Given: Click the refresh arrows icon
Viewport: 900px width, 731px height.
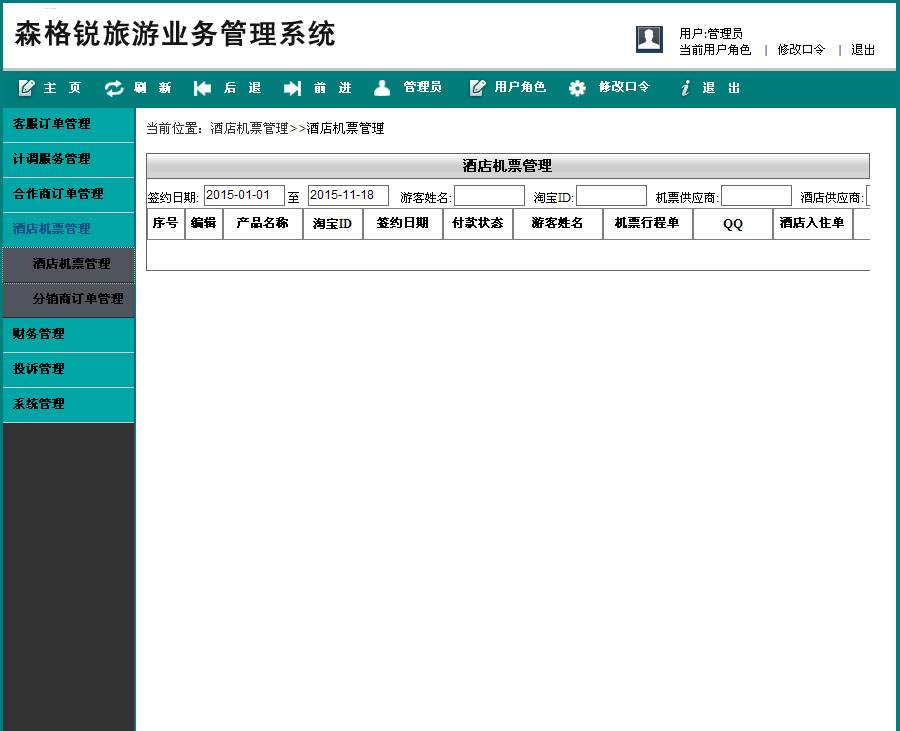Looking at the screenshot, I should pos(114,88).
